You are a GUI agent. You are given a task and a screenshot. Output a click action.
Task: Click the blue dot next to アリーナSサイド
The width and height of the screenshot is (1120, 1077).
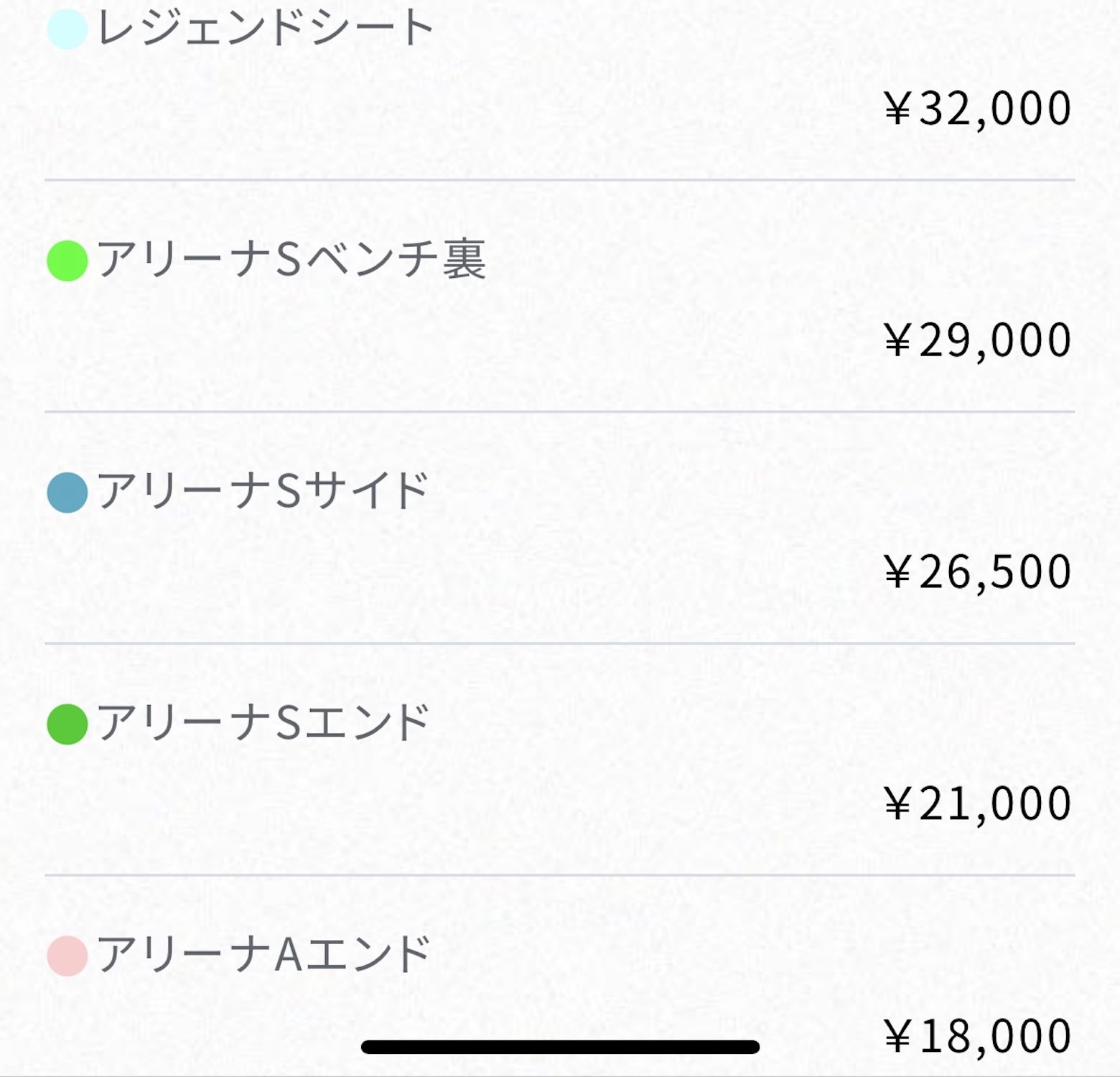(x=67, y=493)
